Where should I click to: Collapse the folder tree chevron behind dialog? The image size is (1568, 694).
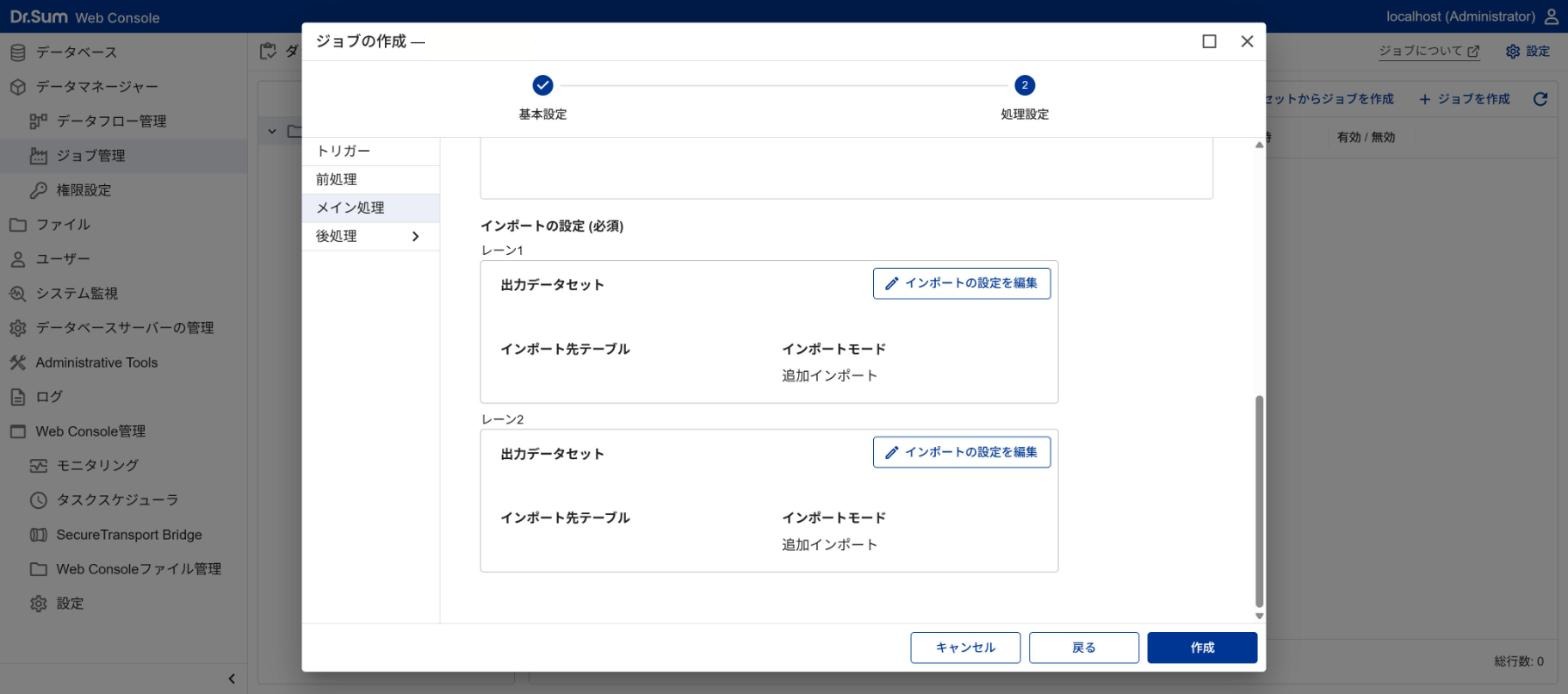272,131
